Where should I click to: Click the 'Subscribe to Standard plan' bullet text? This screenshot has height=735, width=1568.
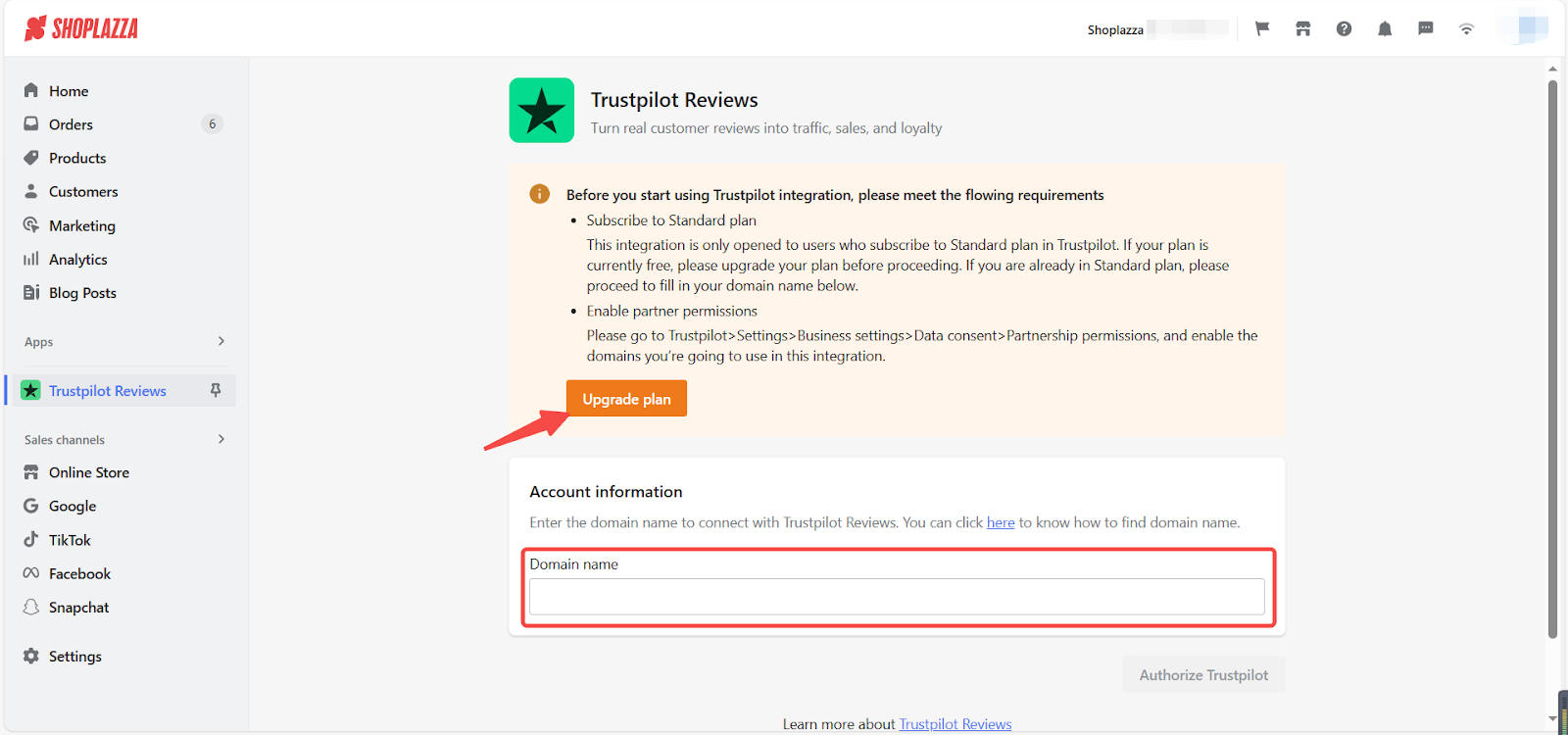671,220
